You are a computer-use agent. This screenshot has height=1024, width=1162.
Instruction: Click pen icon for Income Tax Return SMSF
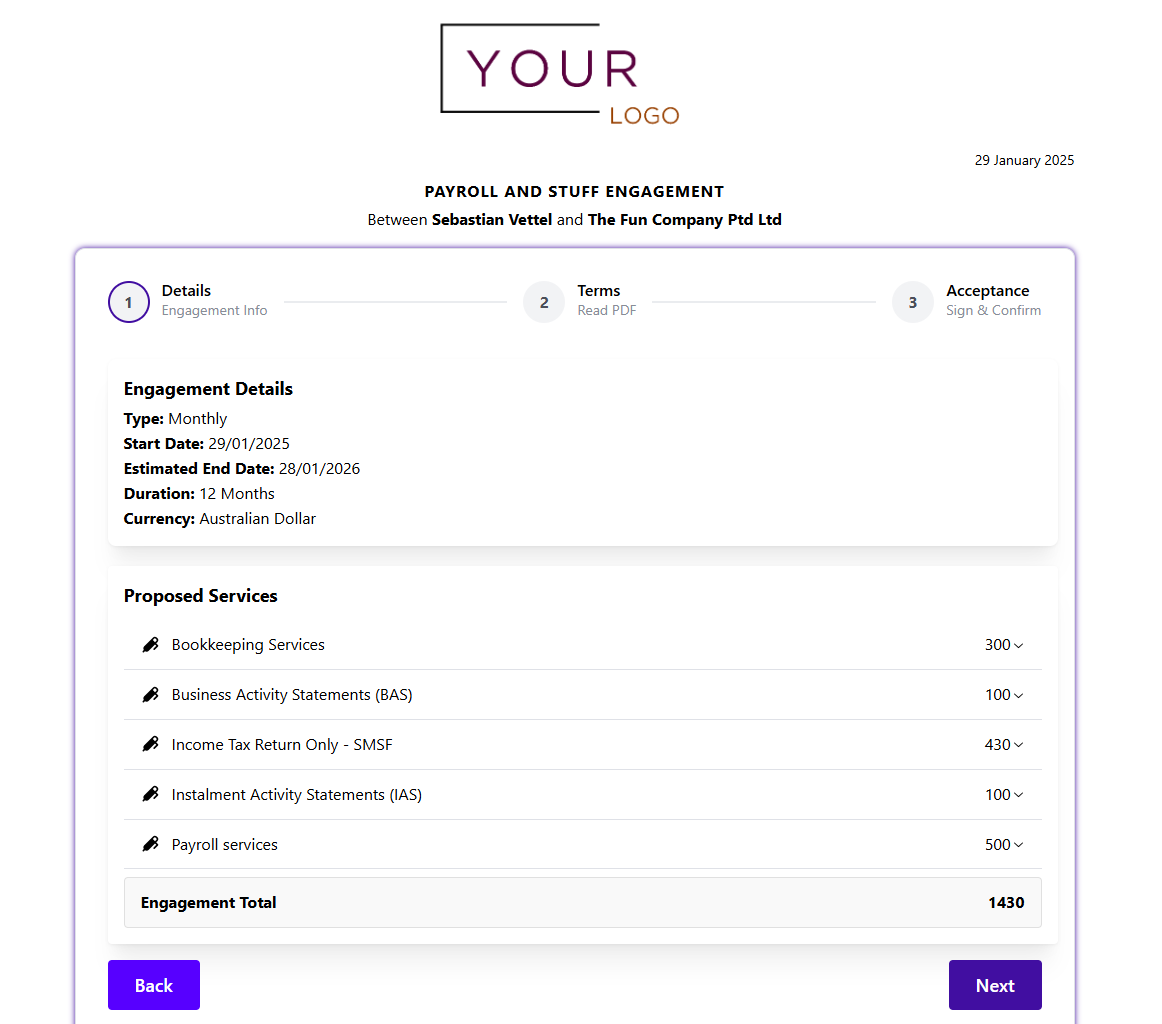coord(151,745)
